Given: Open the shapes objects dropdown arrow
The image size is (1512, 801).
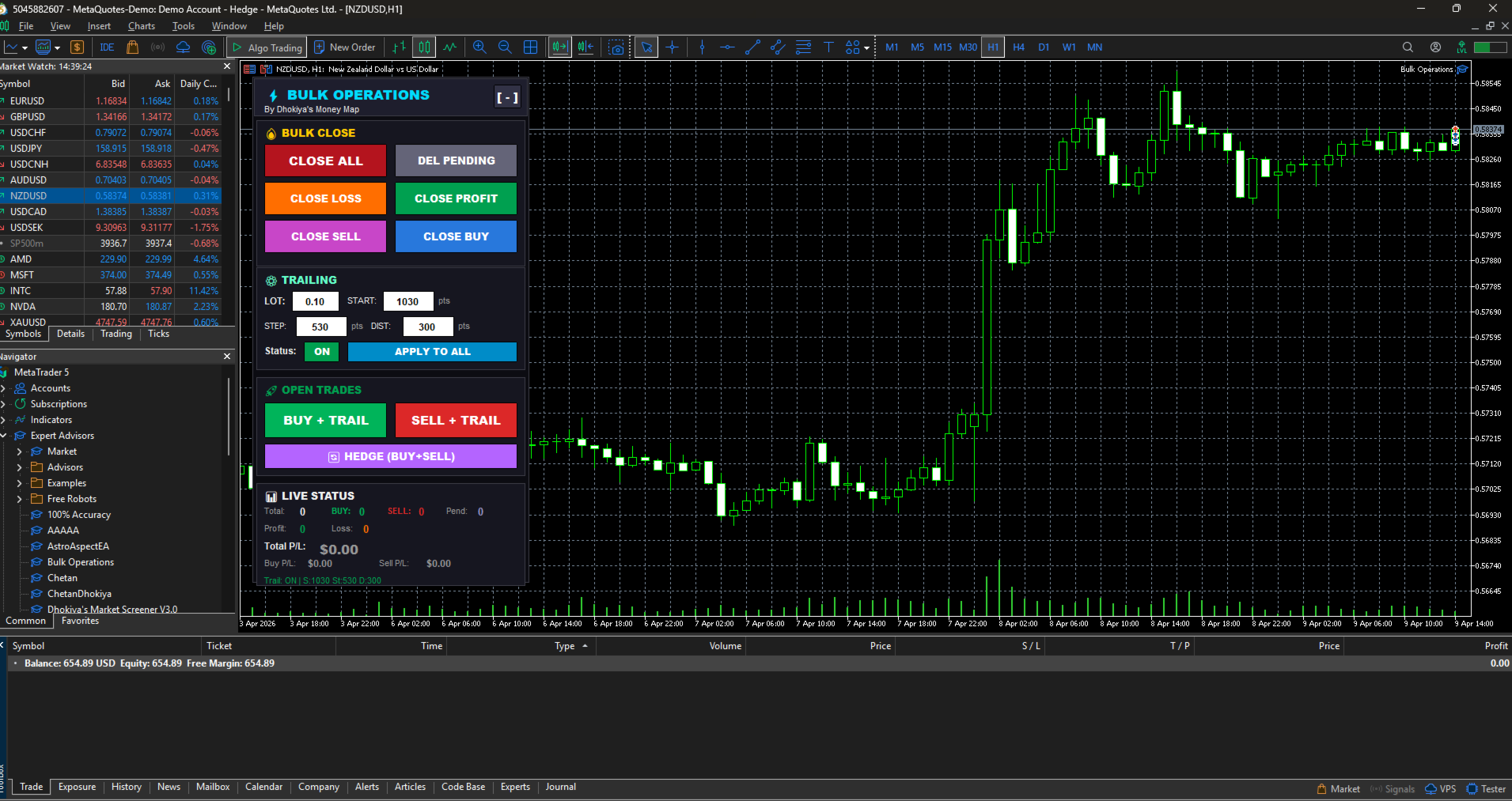Looking at the screenshot, I should 866,48.
